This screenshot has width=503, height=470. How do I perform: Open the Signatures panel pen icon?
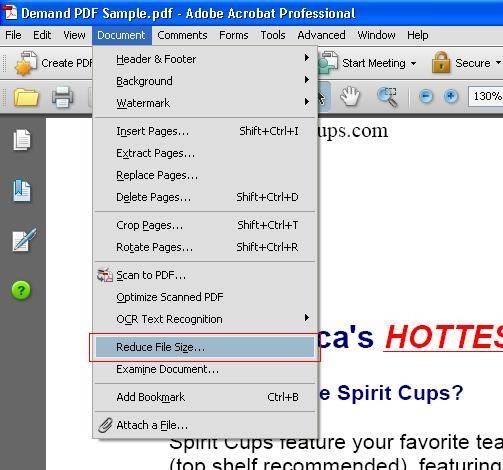24,240
